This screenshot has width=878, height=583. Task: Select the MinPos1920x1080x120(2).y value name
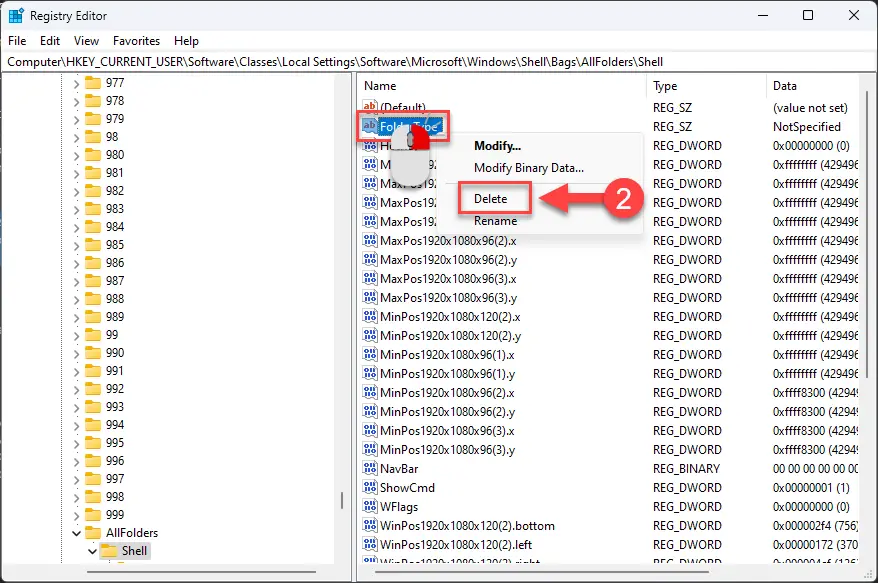tap(450, 336)
